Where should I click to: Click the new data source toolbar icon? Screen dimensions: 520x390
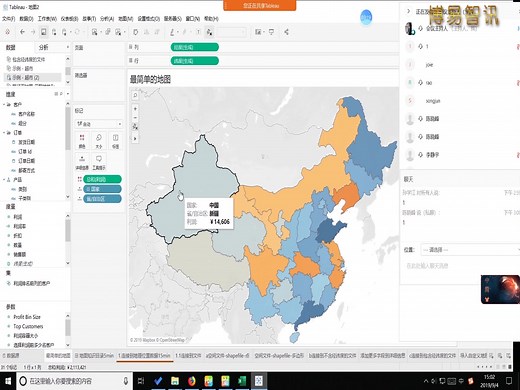54,32
